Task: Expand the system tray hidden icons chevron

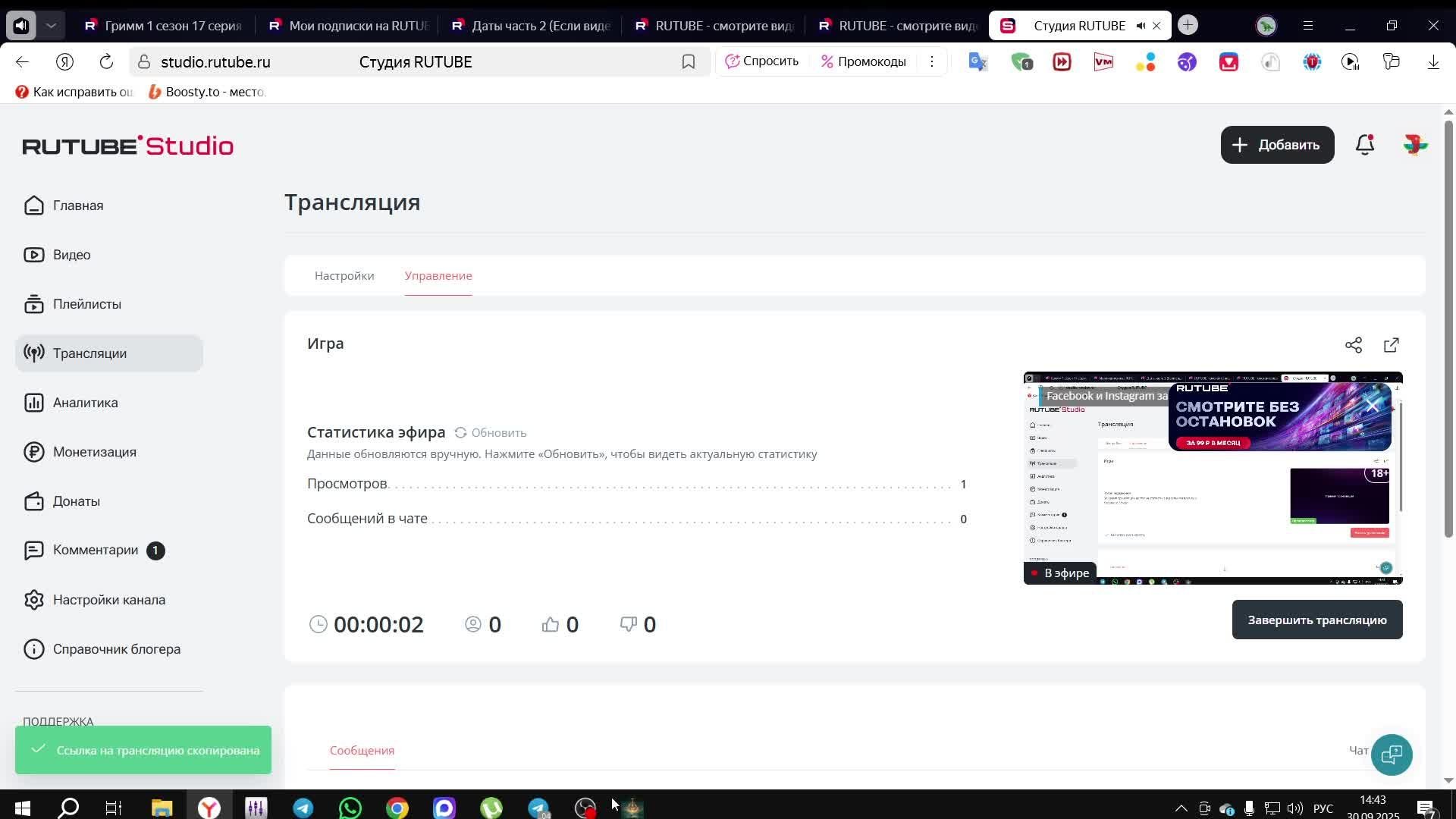Action: pyautogui.click(x=1181, y=808)
